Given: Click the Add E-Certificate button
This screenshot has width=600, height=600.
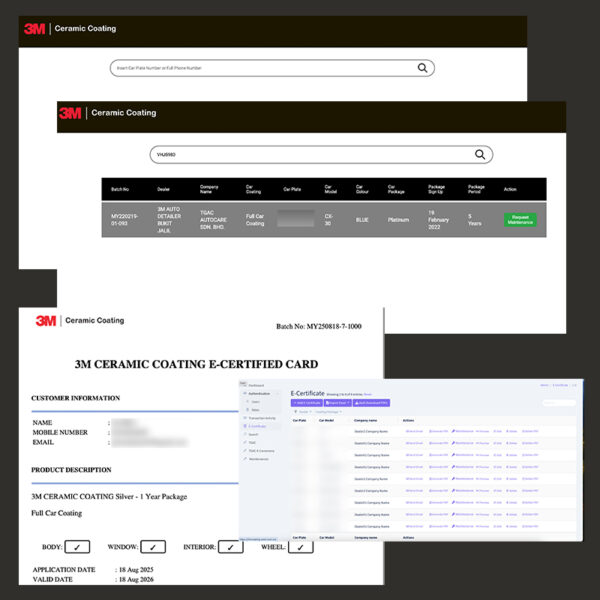Looking at the screenshot, I should coord(305,402).
